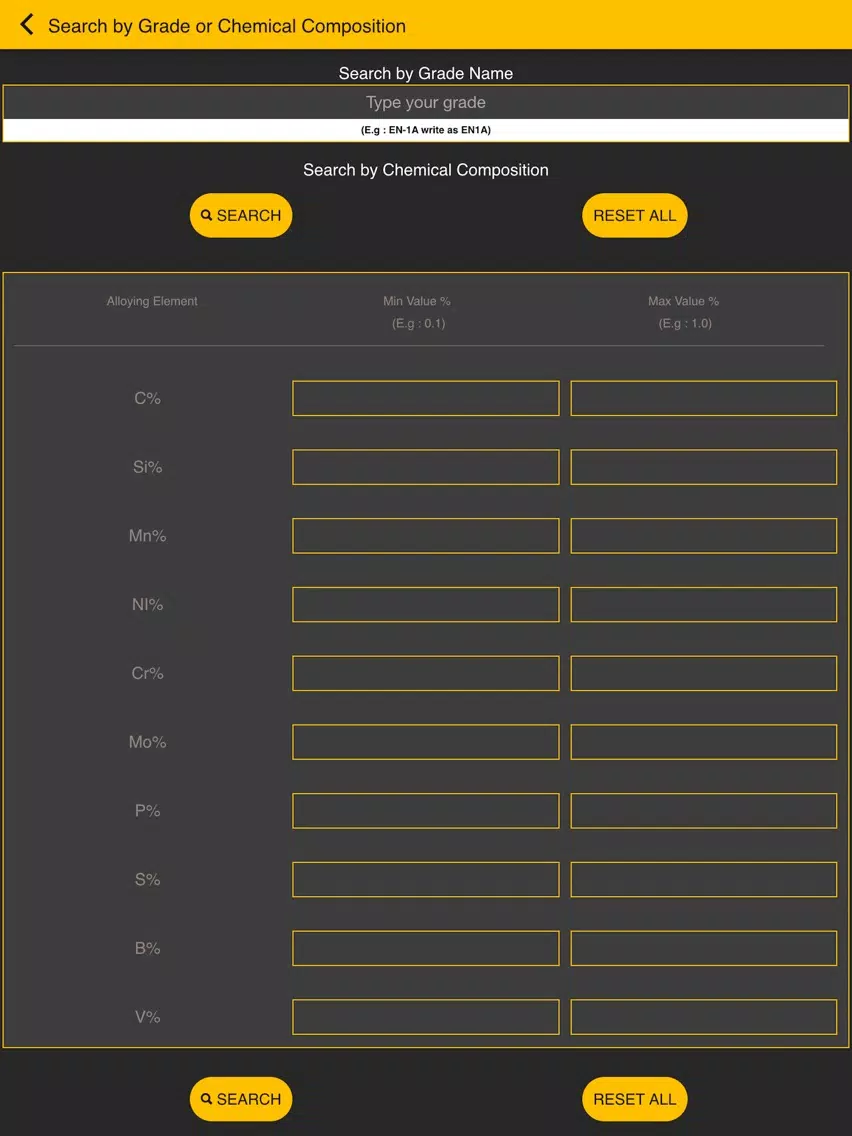Select the V% maximum value field

point(703,1017)
